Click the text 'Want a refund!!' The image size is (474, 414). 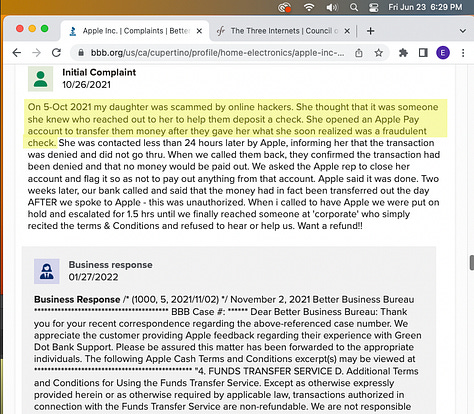330,226
